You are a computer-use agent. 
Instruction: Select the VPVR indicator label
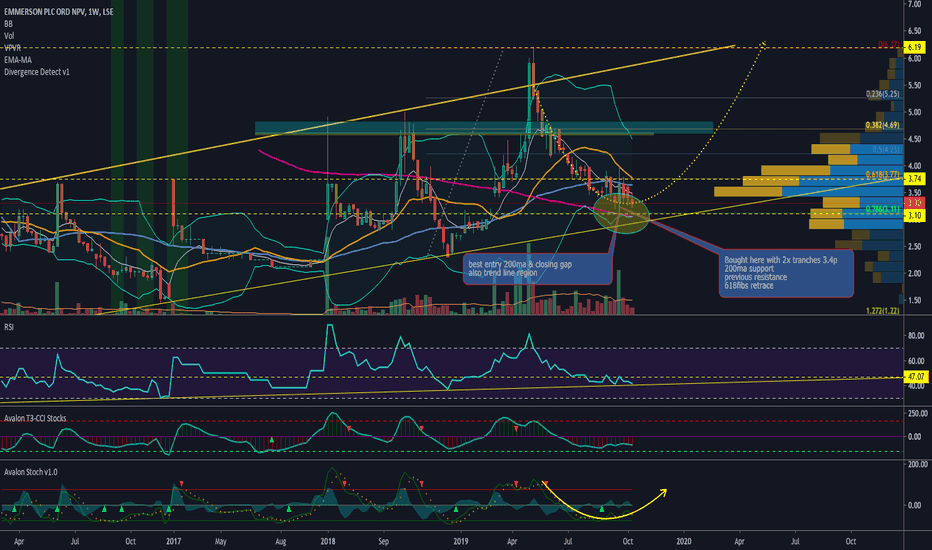pos(12,48)
